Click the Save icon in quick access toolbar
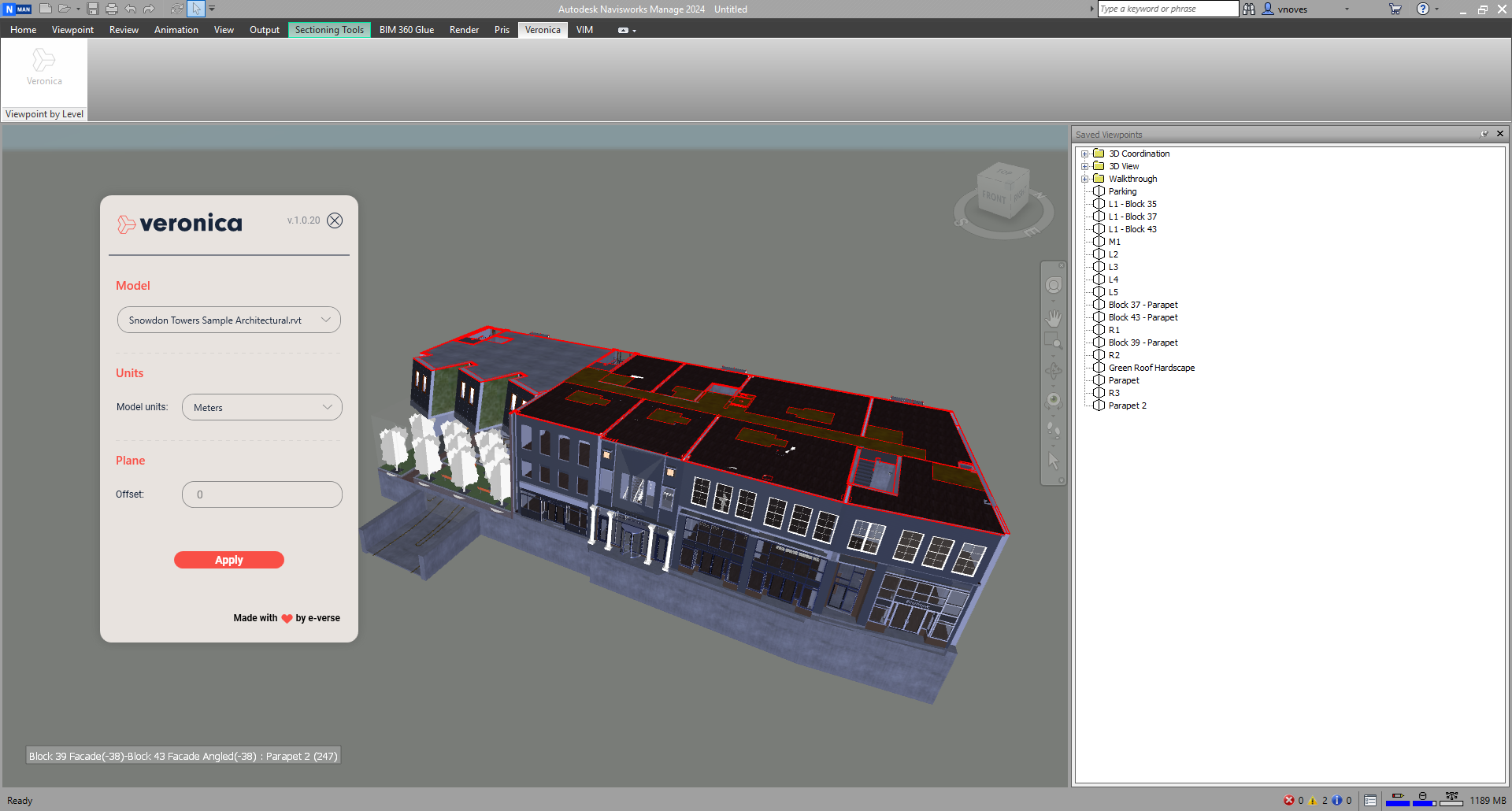Viewport: 1512px width, 811px height. pos(93,9)
